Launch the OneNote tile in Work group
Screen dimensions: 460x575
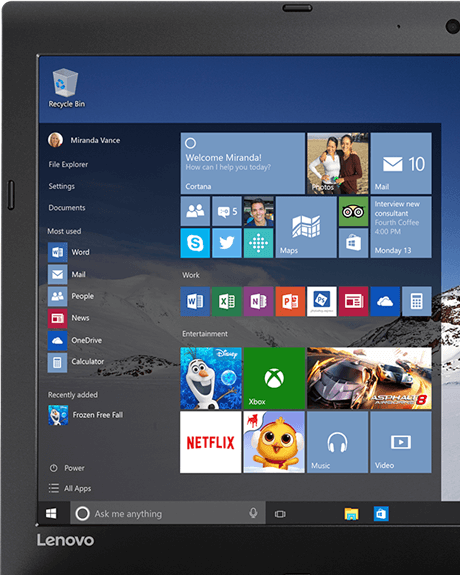click(259, 301)
